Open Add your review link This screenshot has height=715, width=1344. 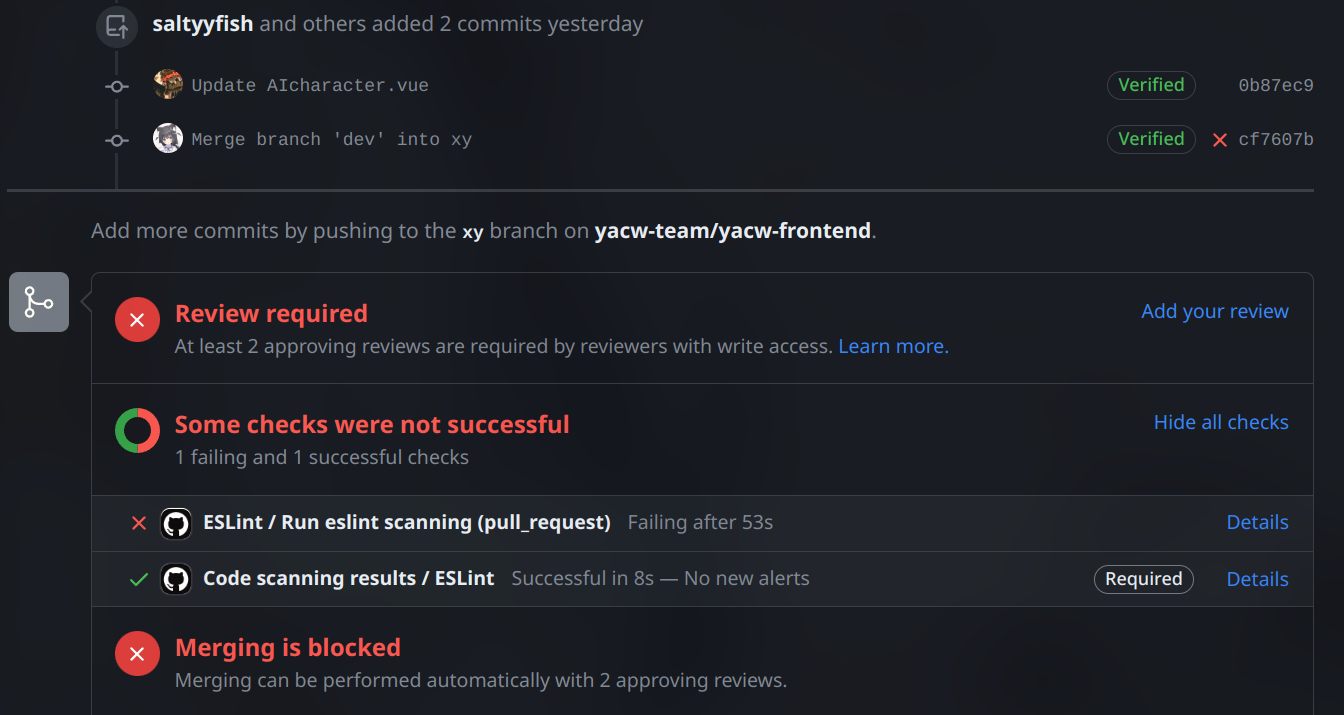coord(1215,311)
